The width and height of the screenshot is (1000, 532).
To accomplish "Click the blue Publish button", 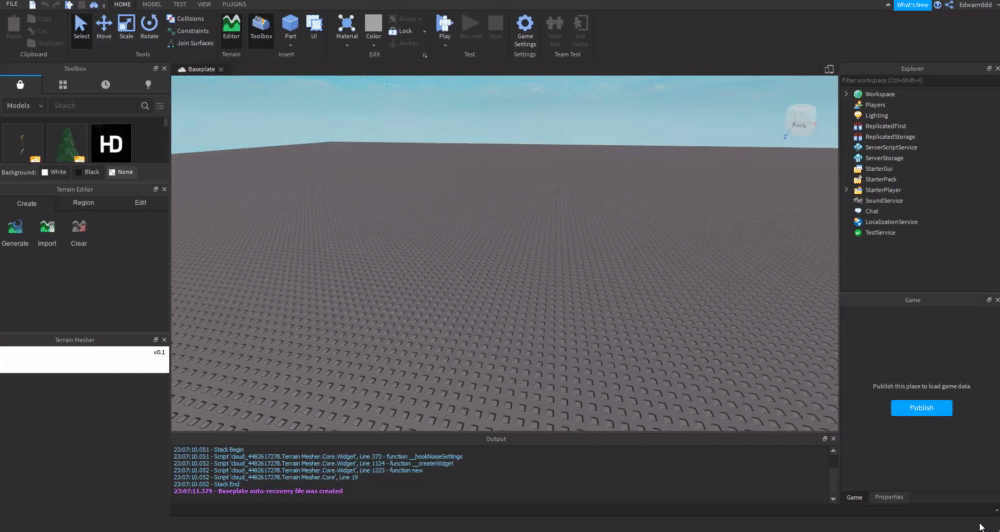I will tap(922, 408).
